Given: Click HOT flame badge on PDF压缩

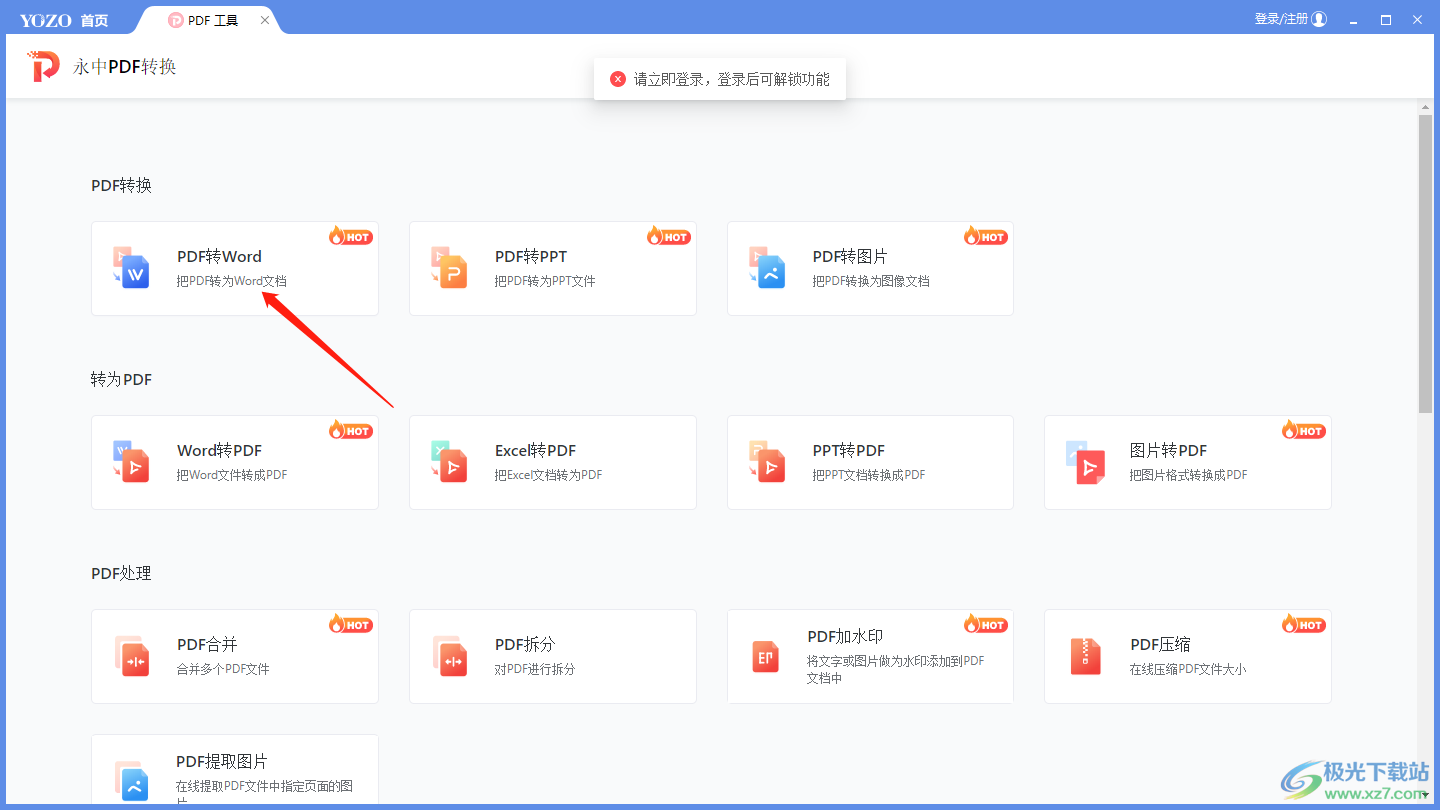Looking at the screenshot, I should click(1303, 624).
